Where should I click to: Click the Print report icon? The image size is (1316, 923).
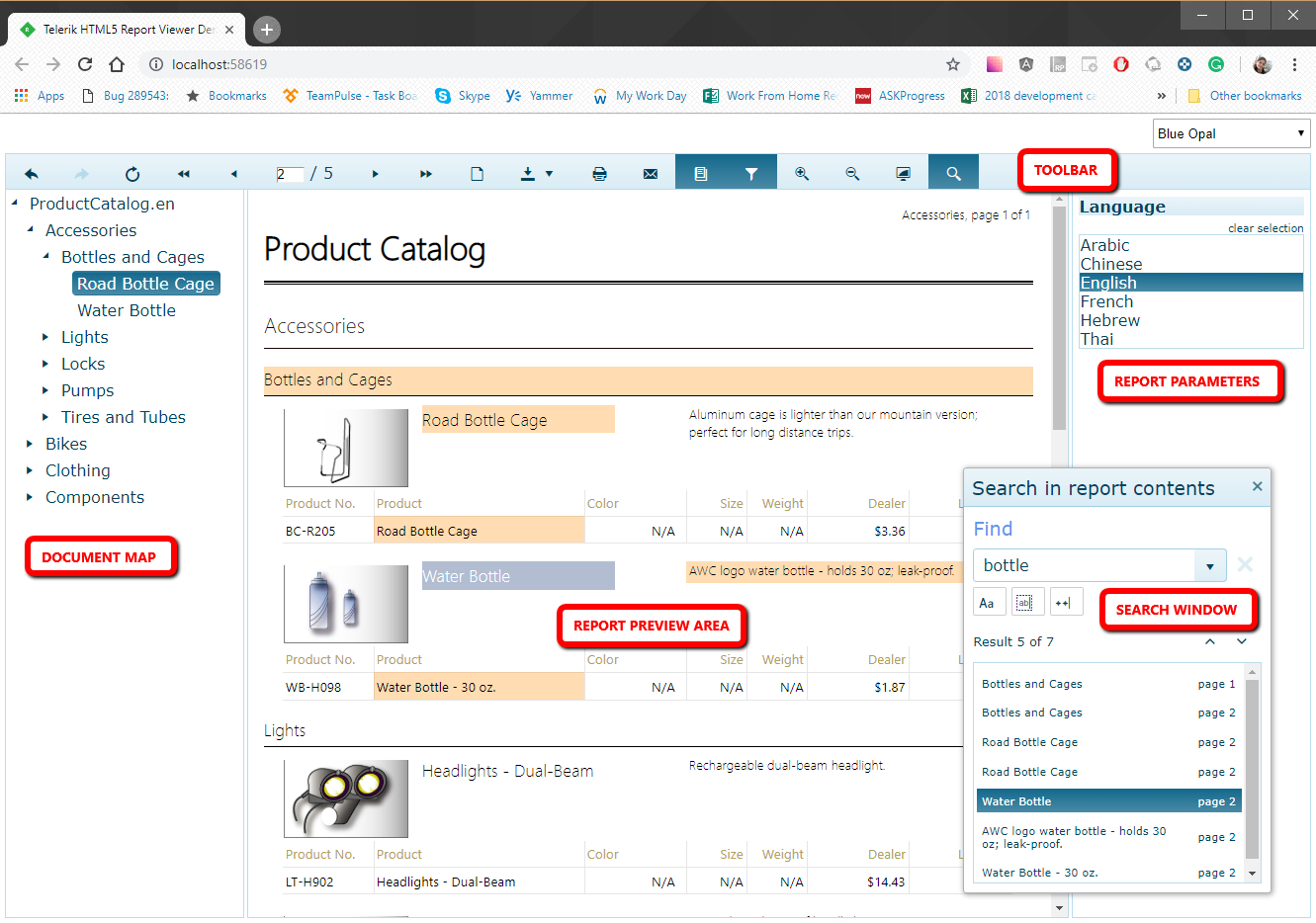coord(599,174)
